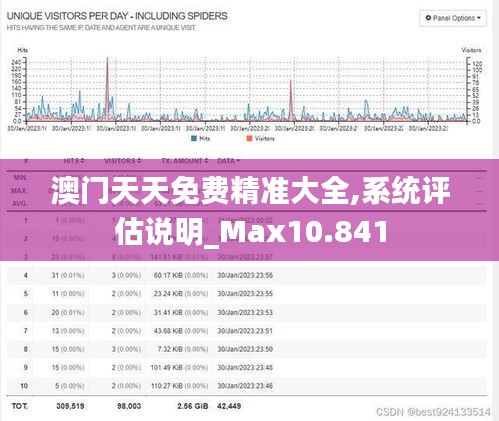The height and width of the screenshot is (421, 499).
Task: Select the date '30/Jan/2023:23:48'
Action: tap(245, 367)
